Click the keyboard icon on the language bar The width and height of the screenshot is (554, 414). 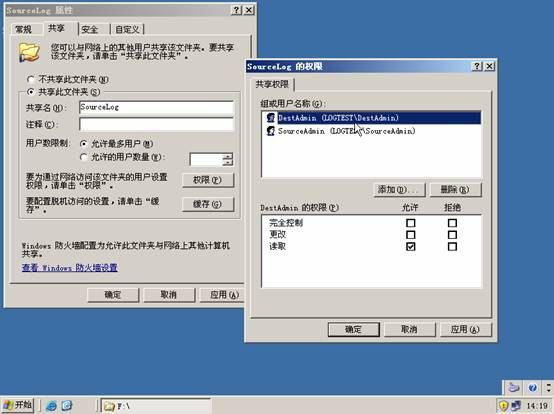pos(513,388)
